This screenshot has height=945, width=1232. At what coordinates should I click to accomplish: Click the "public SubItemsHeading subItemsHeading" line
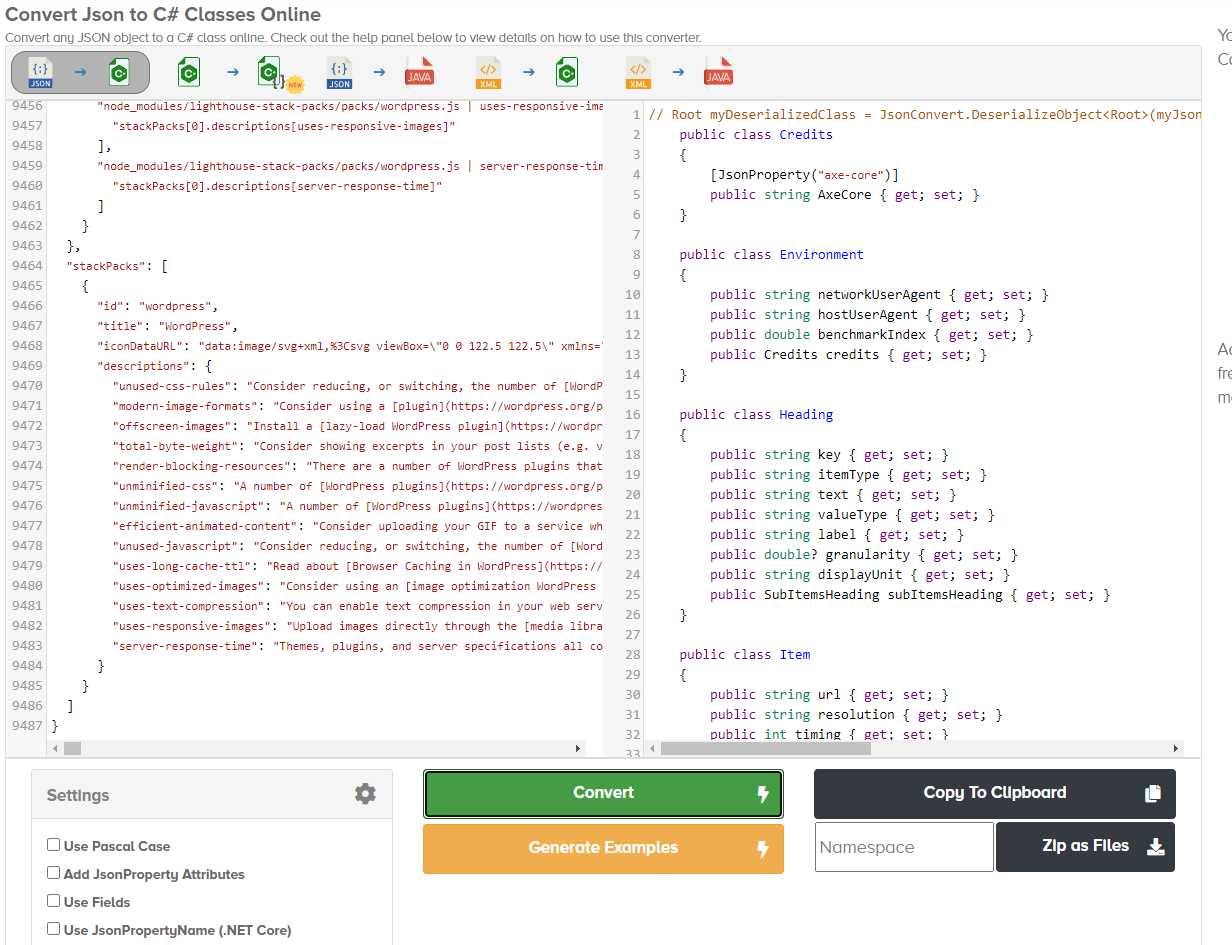click(x=911, y=594)
